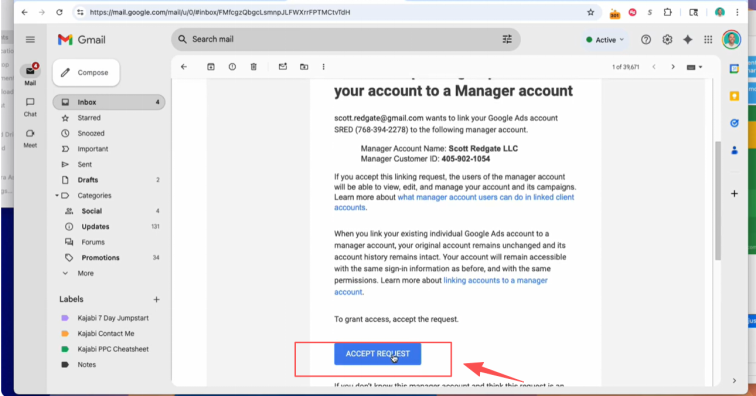Bookmark this page with the star icon
The height and width of the screenshot is (396, 756).
point(591,12)
